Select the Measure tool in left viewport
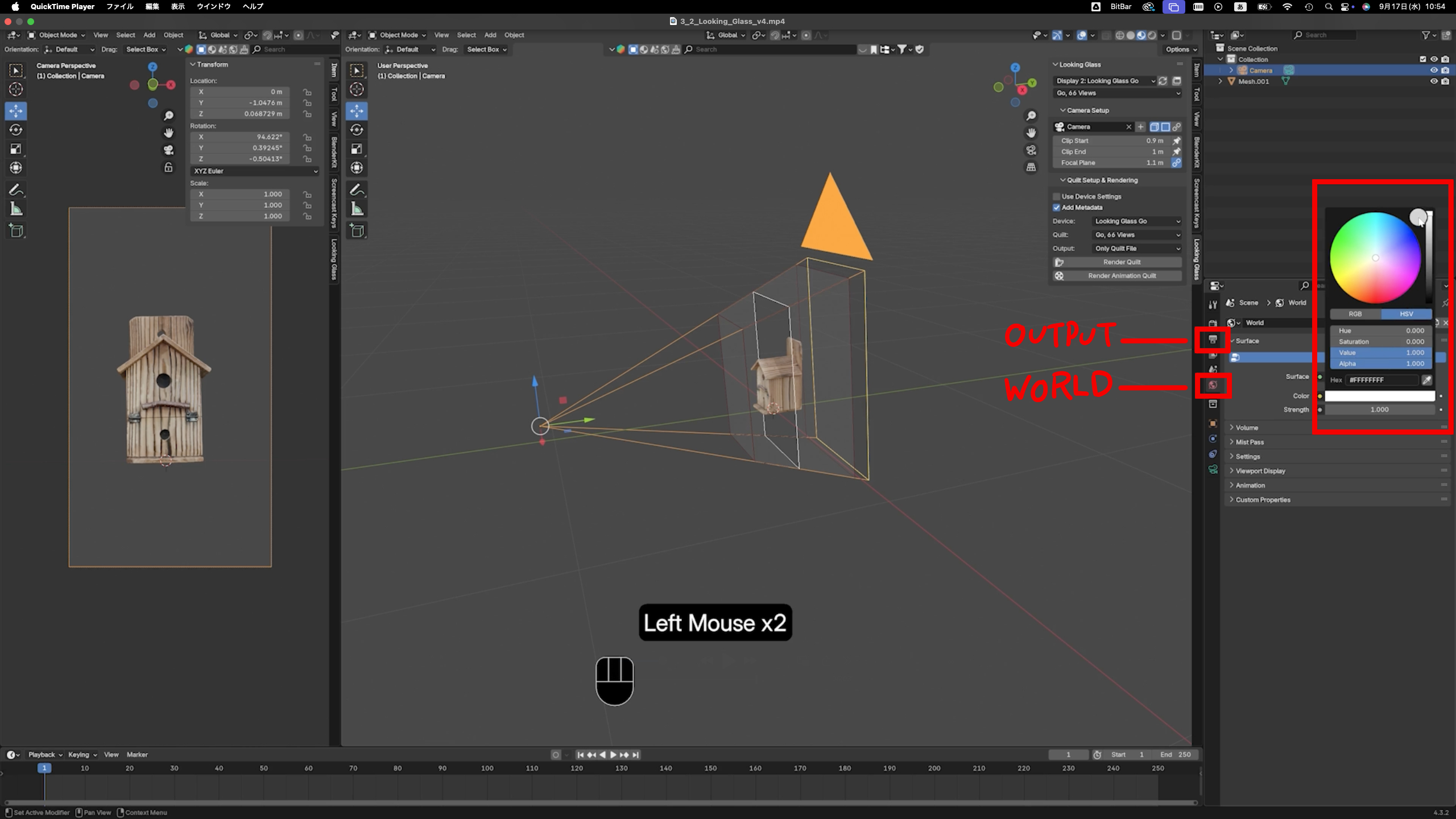1456x819 pixels. point(16,209)
